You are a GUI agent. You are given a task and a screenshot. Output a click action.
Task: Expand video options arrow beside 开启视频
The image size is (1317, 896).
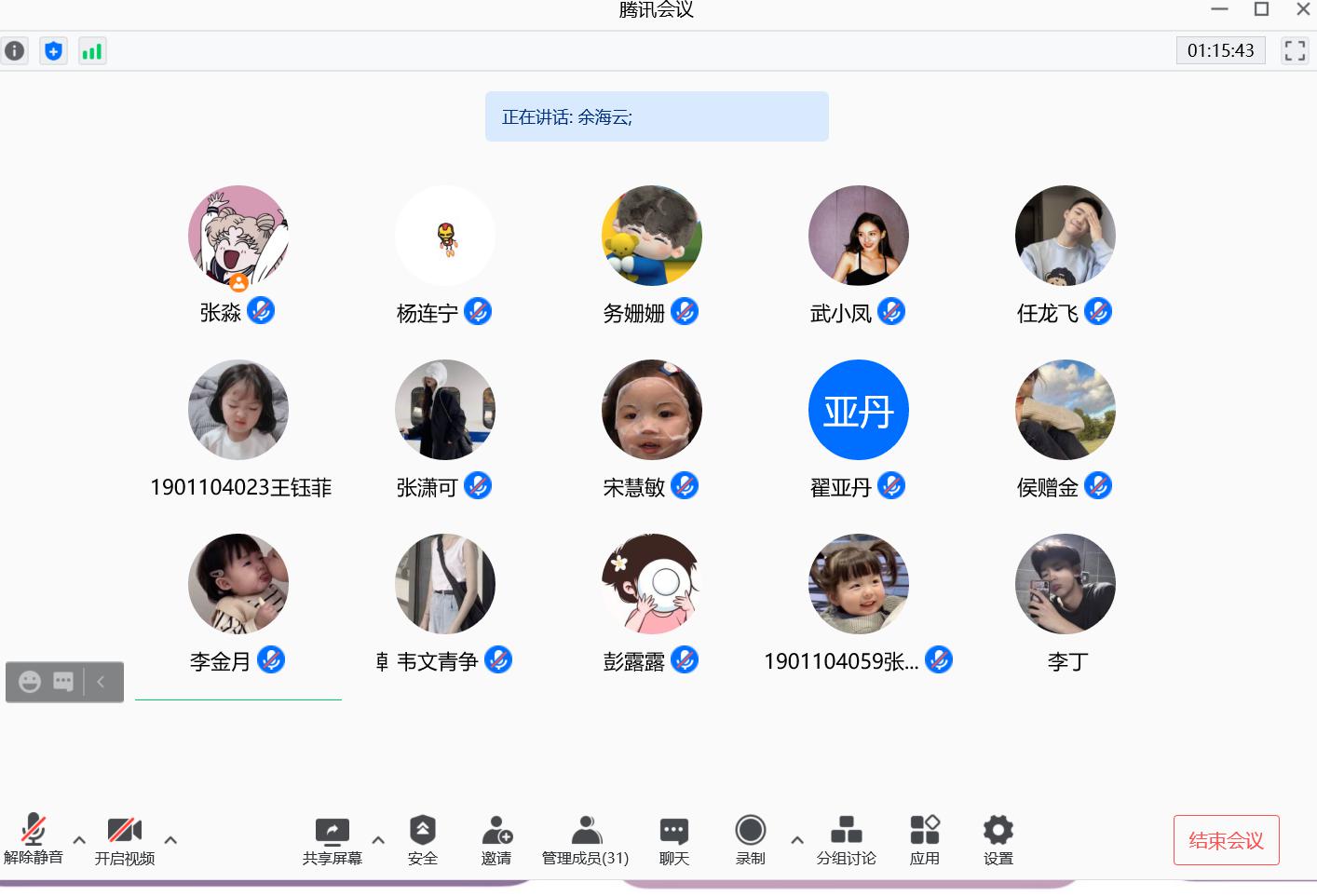[170, 840]
